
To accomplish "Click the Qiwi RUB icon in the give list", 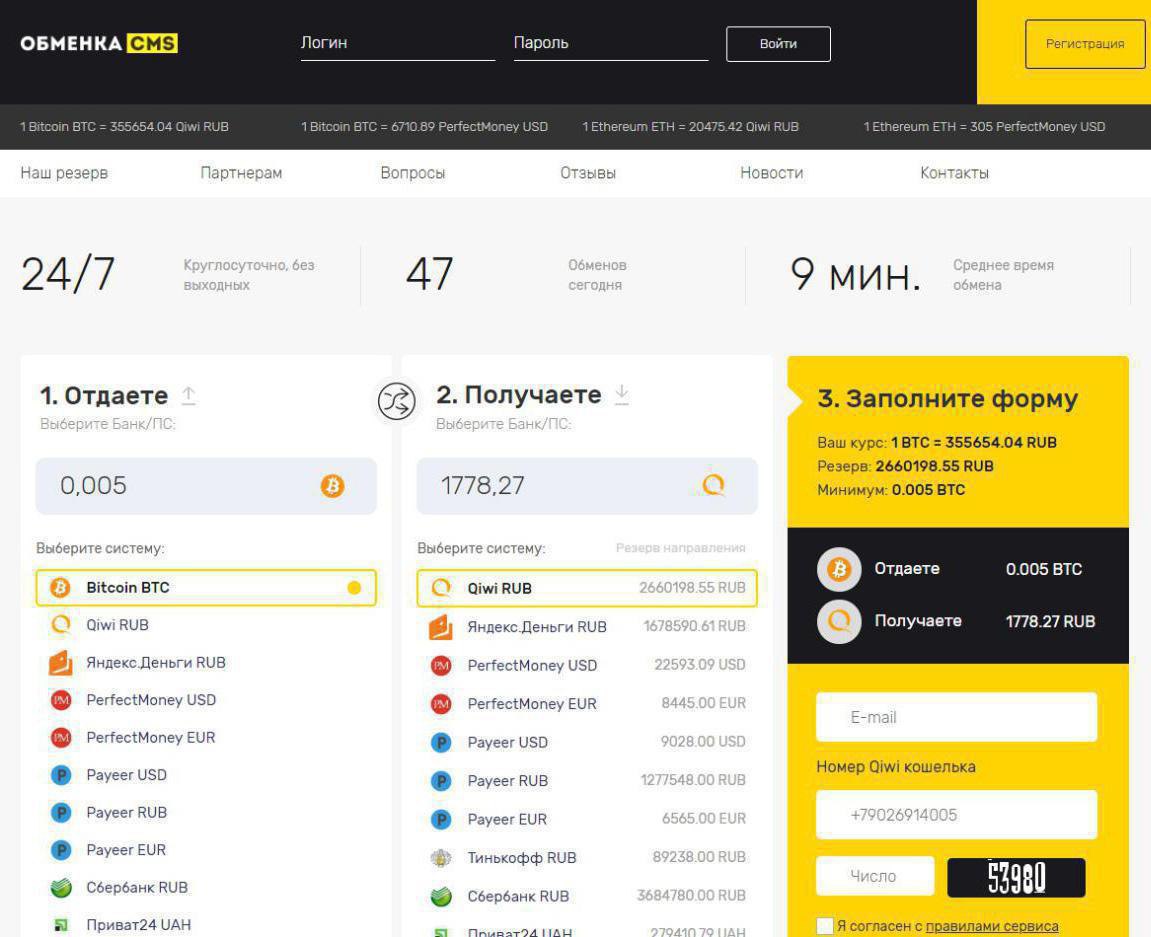I will click(61, 625).
